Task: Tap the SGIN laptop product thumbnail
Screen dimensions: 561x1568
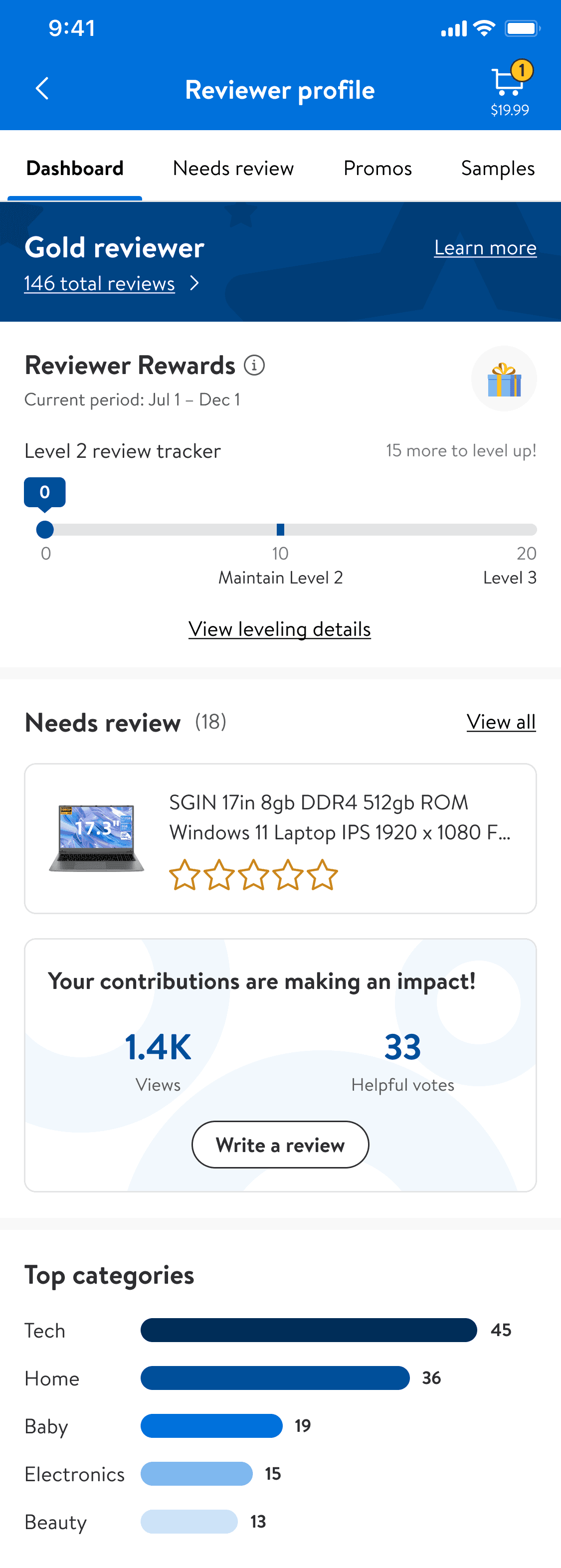Action: coord(97,837)
